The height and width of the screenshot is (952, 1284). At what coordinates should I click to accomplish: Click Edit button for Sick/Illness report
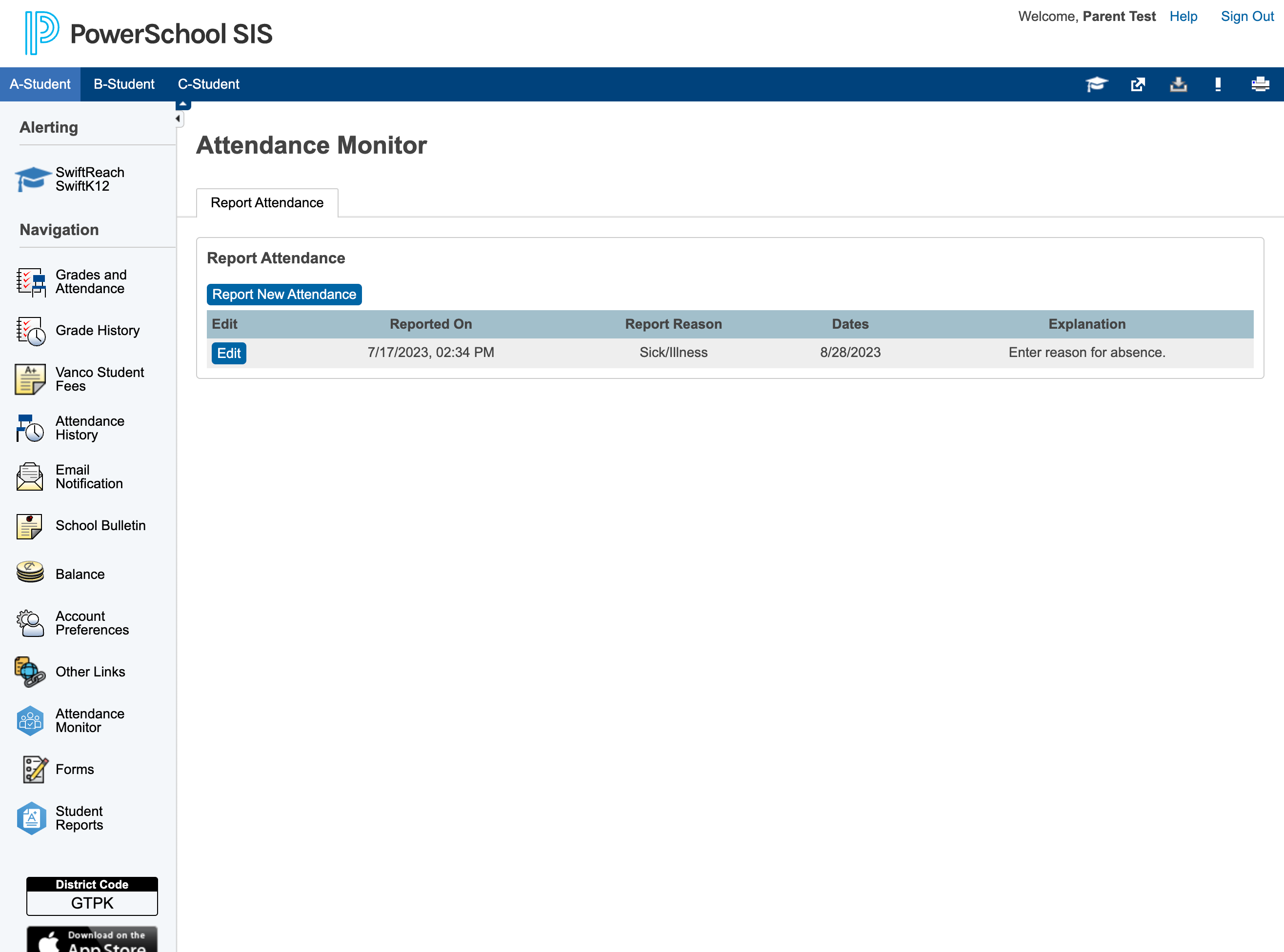(x=229, y=353)
